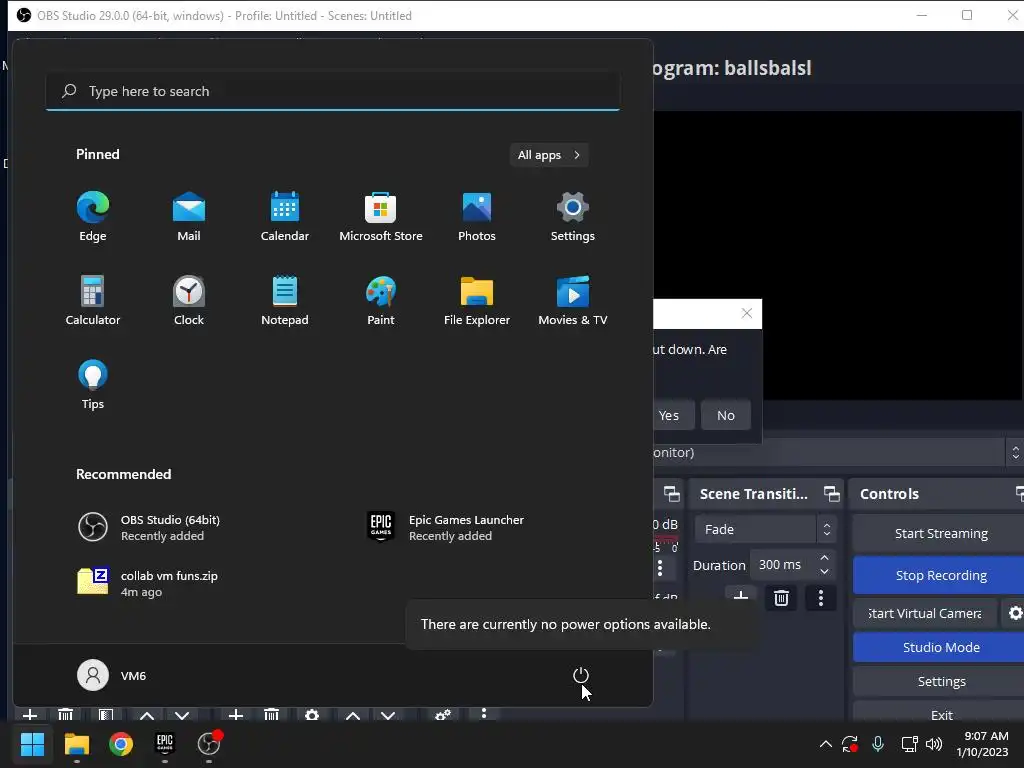Click Start Virtual Camera
This screenshot has height=768, width=1024.
tap(925, 613)
